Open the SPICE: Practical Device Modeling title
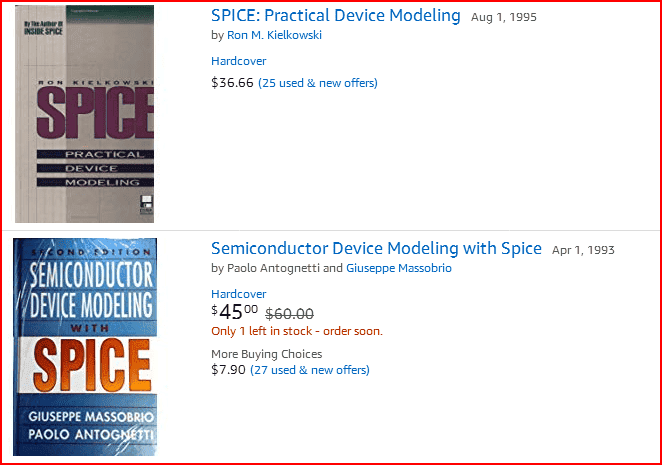The image size is (662, 465). tap(335, 16)
